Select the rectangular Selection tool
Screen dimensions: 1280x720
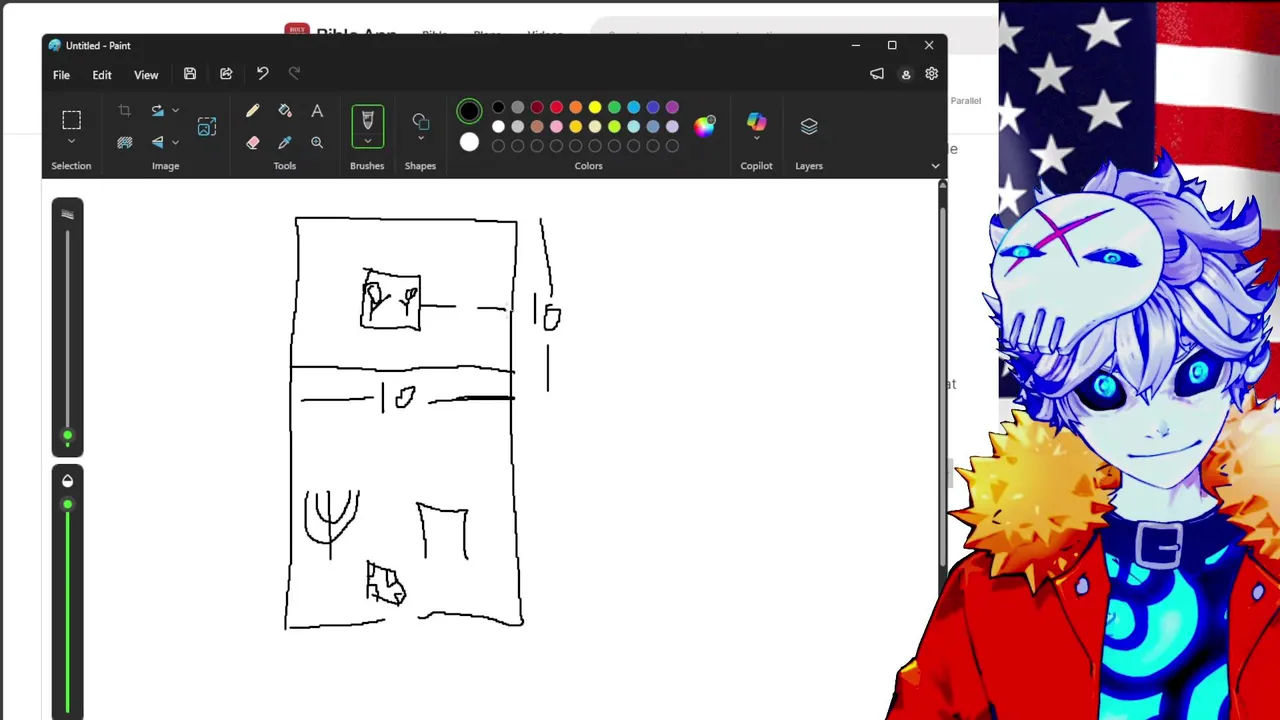point(71,120)
